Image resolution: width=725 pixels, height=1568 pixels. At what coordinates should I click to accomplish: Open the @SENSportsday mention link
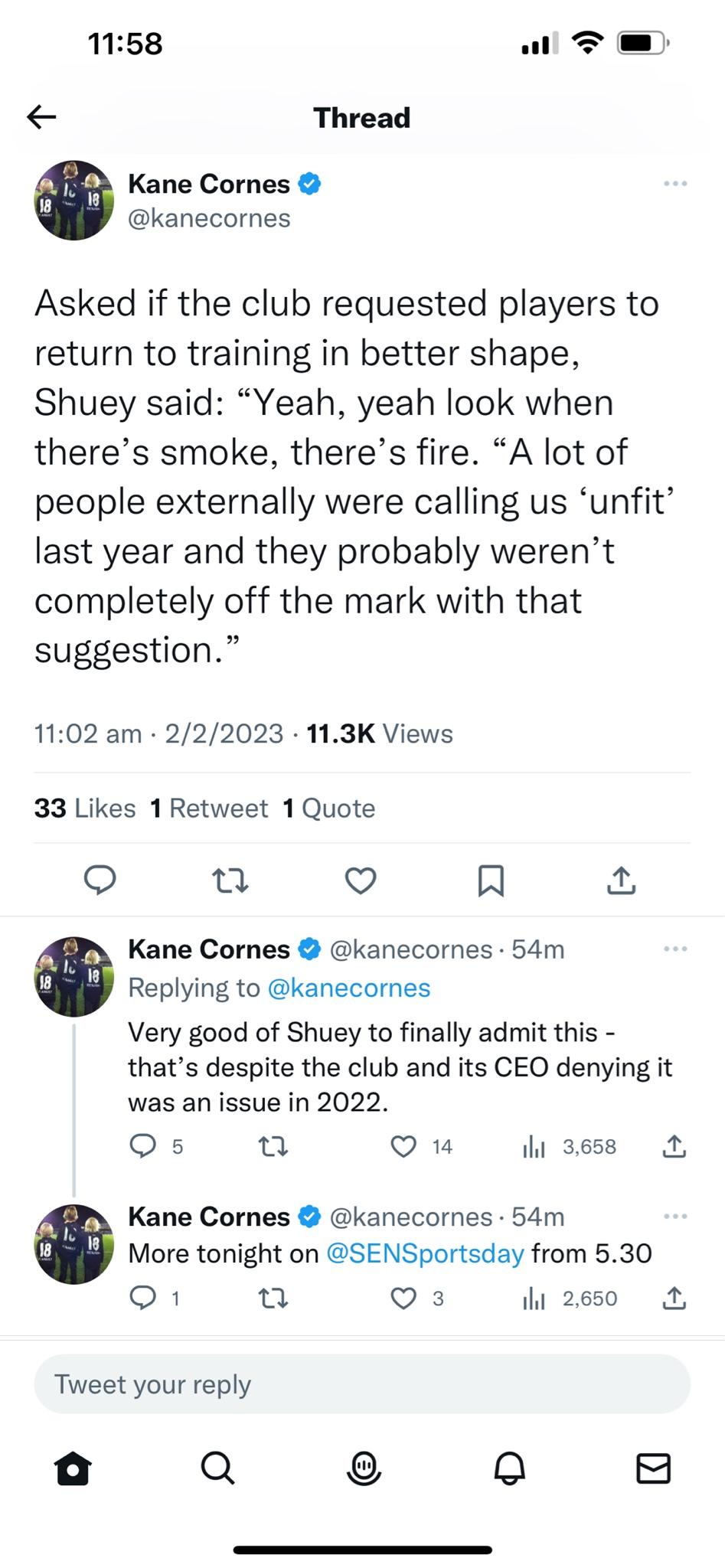(x=425, y=1253)
